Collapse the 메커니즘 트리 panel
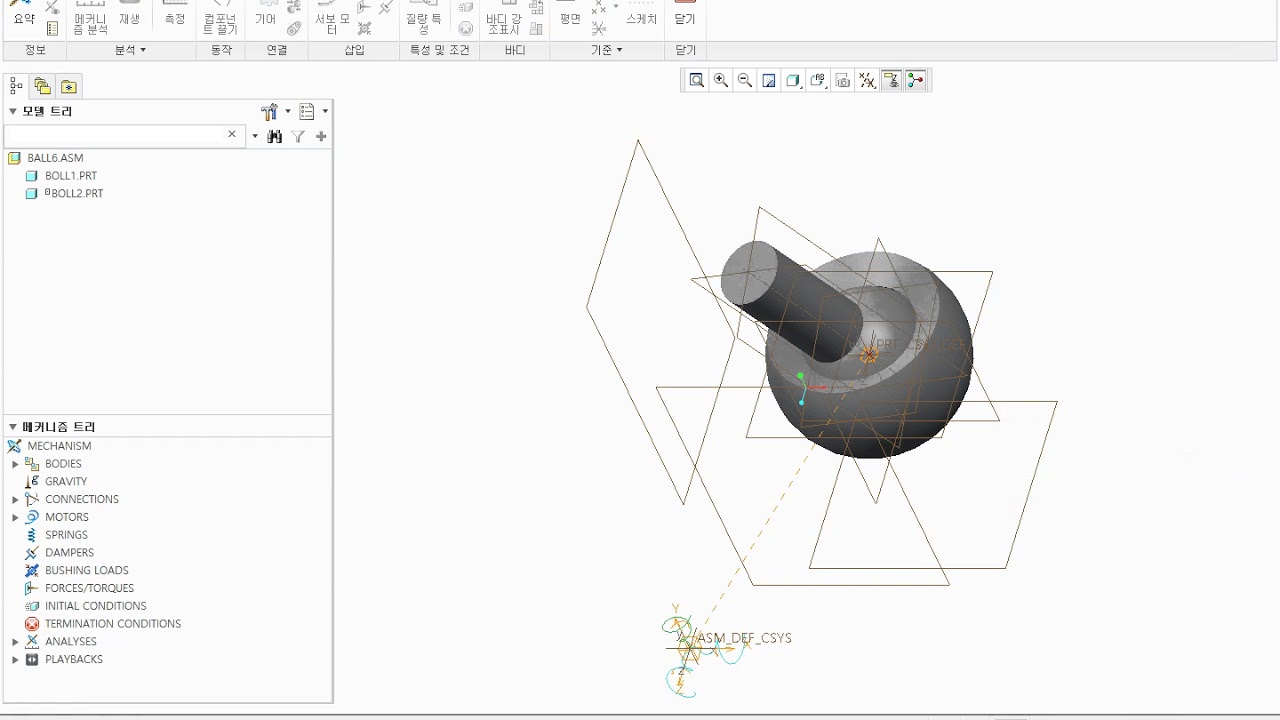The image size is (1280, 720). pos(13,427)
